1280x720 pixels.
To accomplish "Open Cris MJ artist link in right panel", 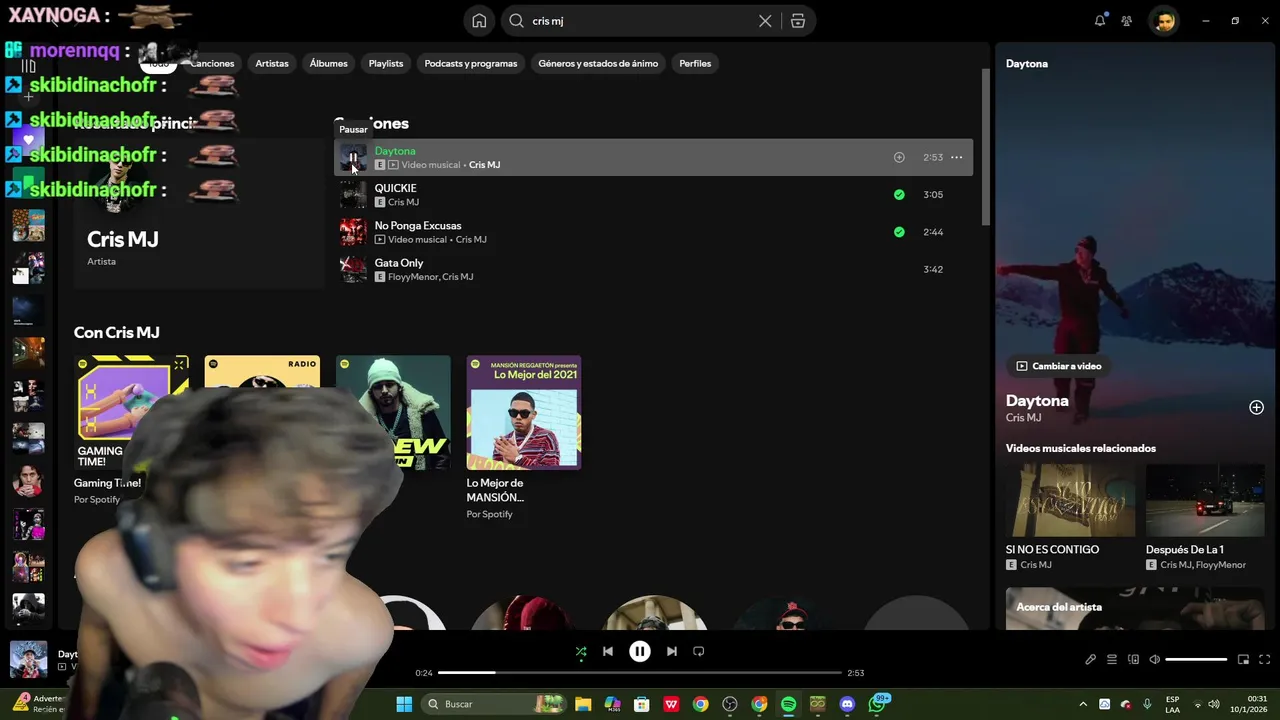I will [x=1023, y=418].
